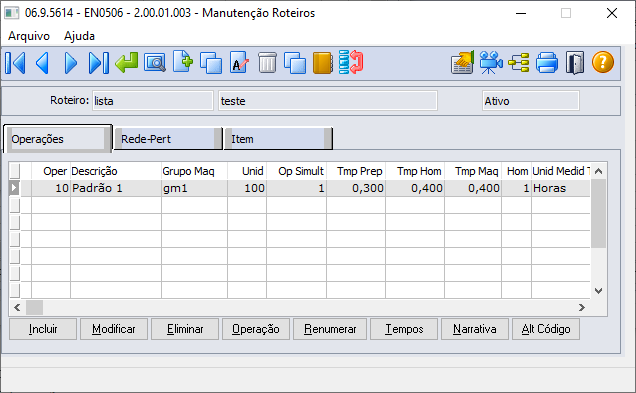Go to the first record
The height and width of the screenshot is (393, 636).
tap(15, 63)
